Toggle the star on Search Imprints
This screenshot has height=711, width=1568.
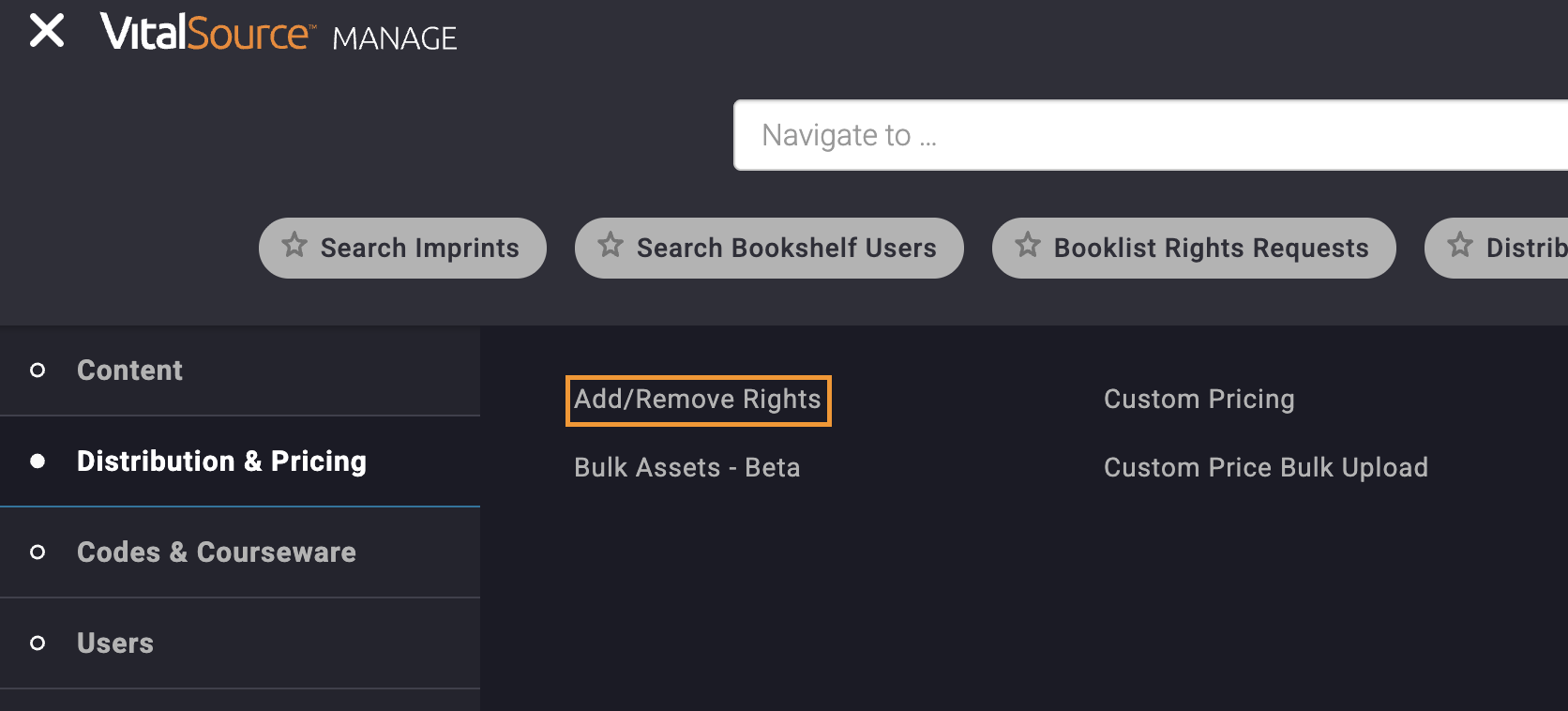tap(294, 245)
